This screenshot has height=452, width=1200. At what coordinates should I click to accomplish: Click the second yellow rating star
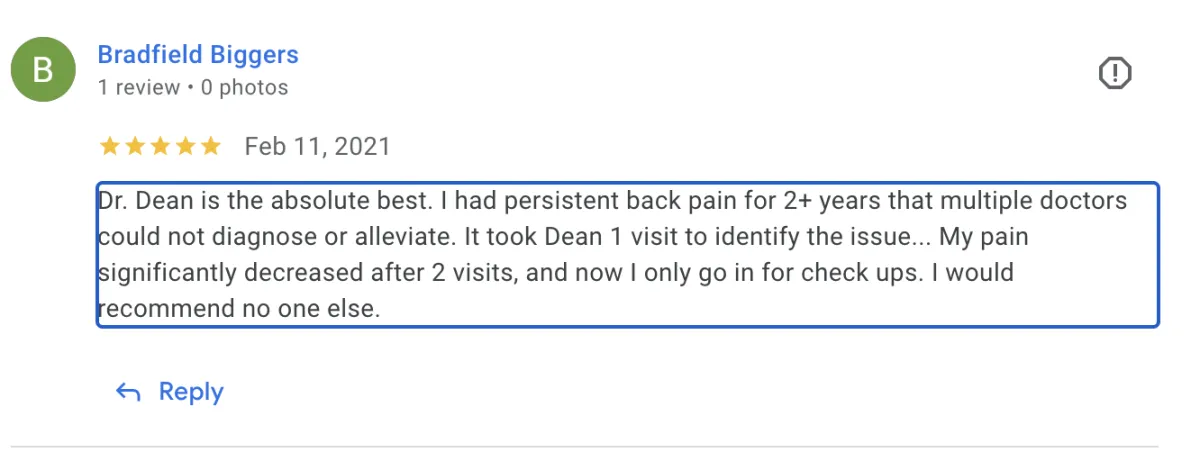(x=135, y=147)
